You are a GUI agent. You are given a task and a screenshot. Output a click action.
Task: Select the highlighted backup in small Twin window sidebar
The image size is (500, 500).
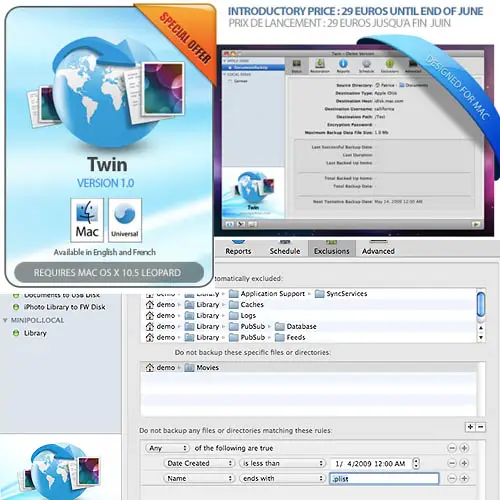pyautogui.click(x=253, y=68)
